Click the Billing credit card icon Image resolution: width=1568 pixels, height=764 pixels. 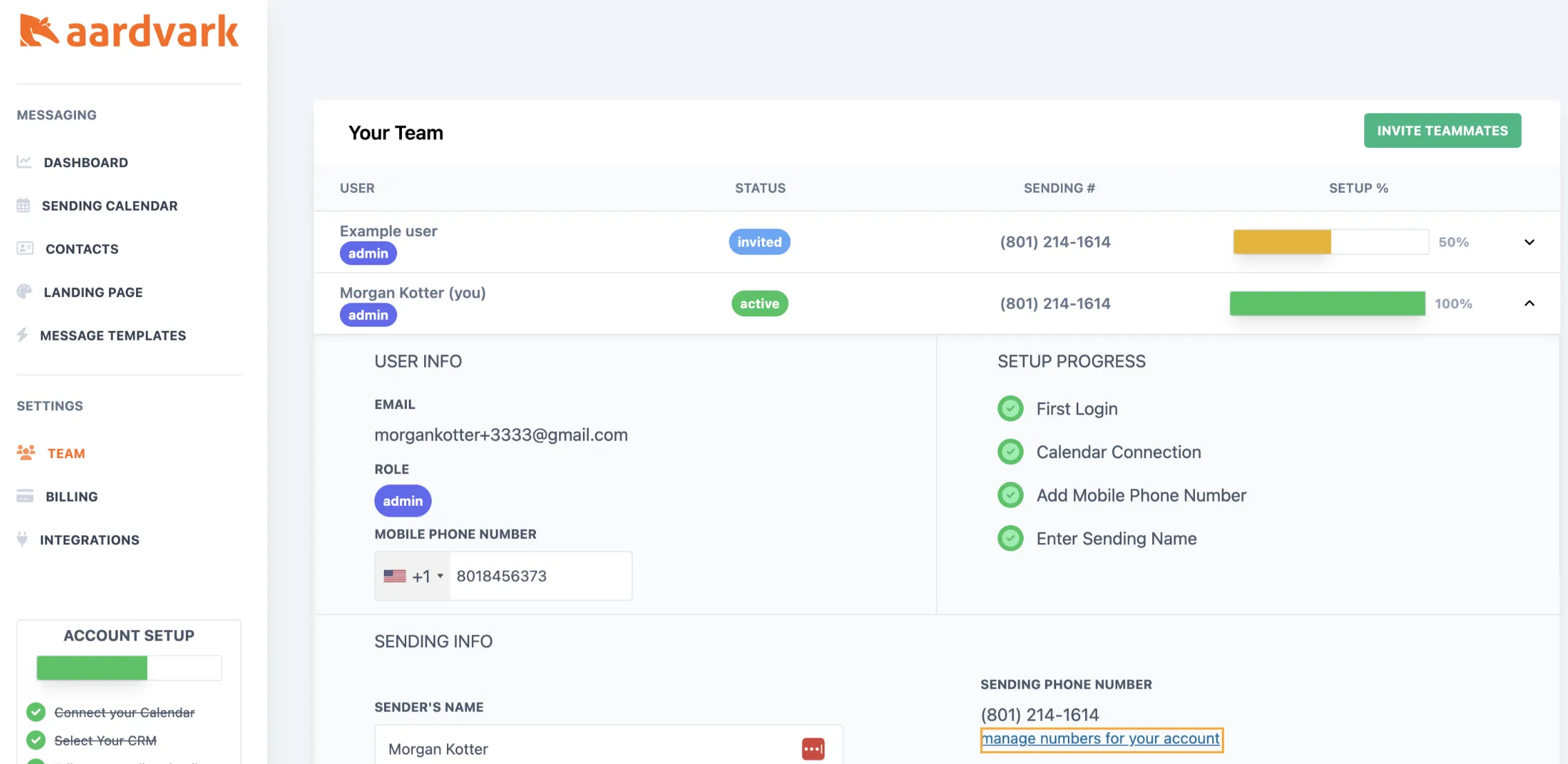click(x=25, y=496)
